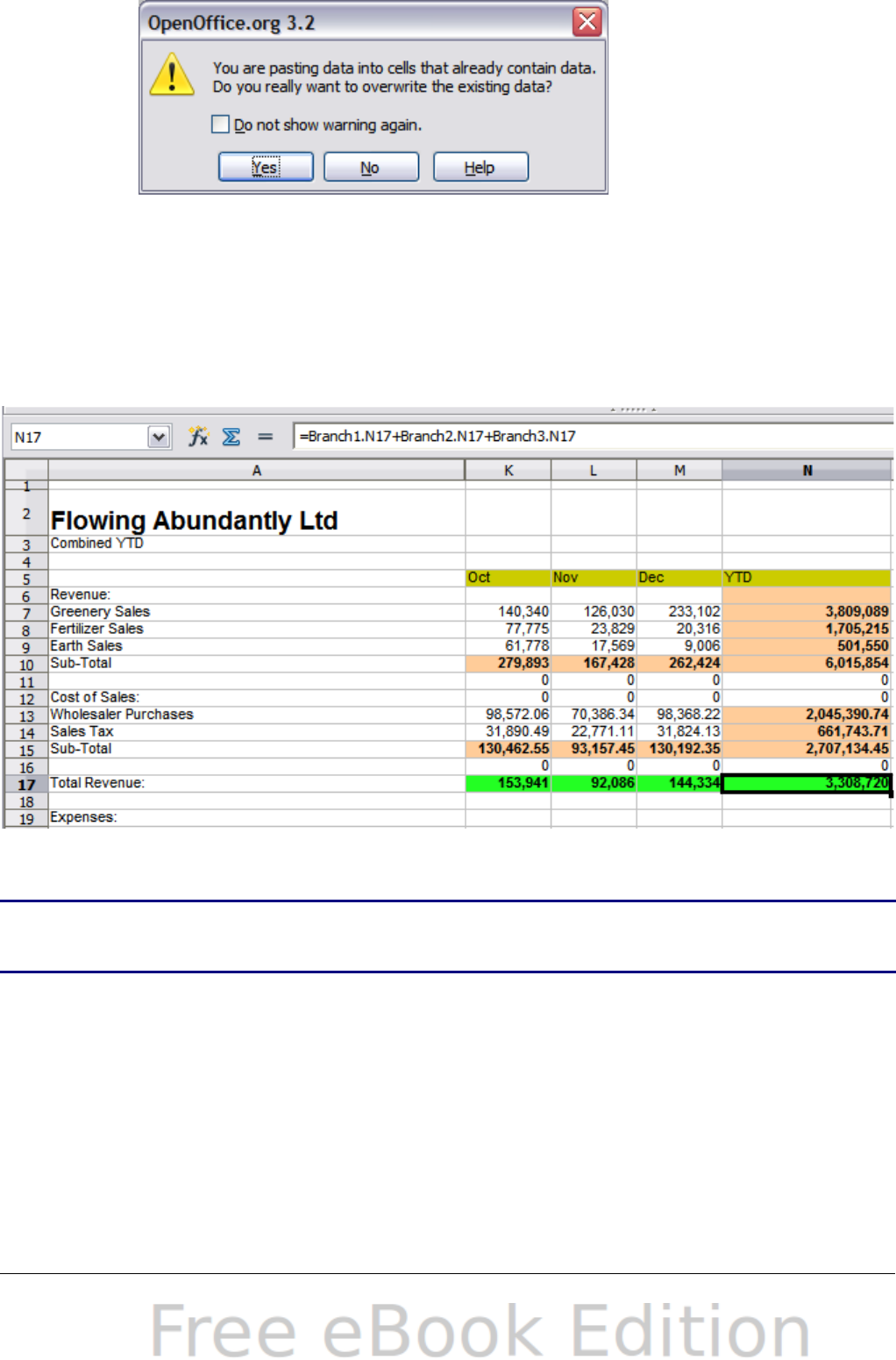Click cell with value 661,743.71
896x1360 pixels.
(x=807, y=731)
